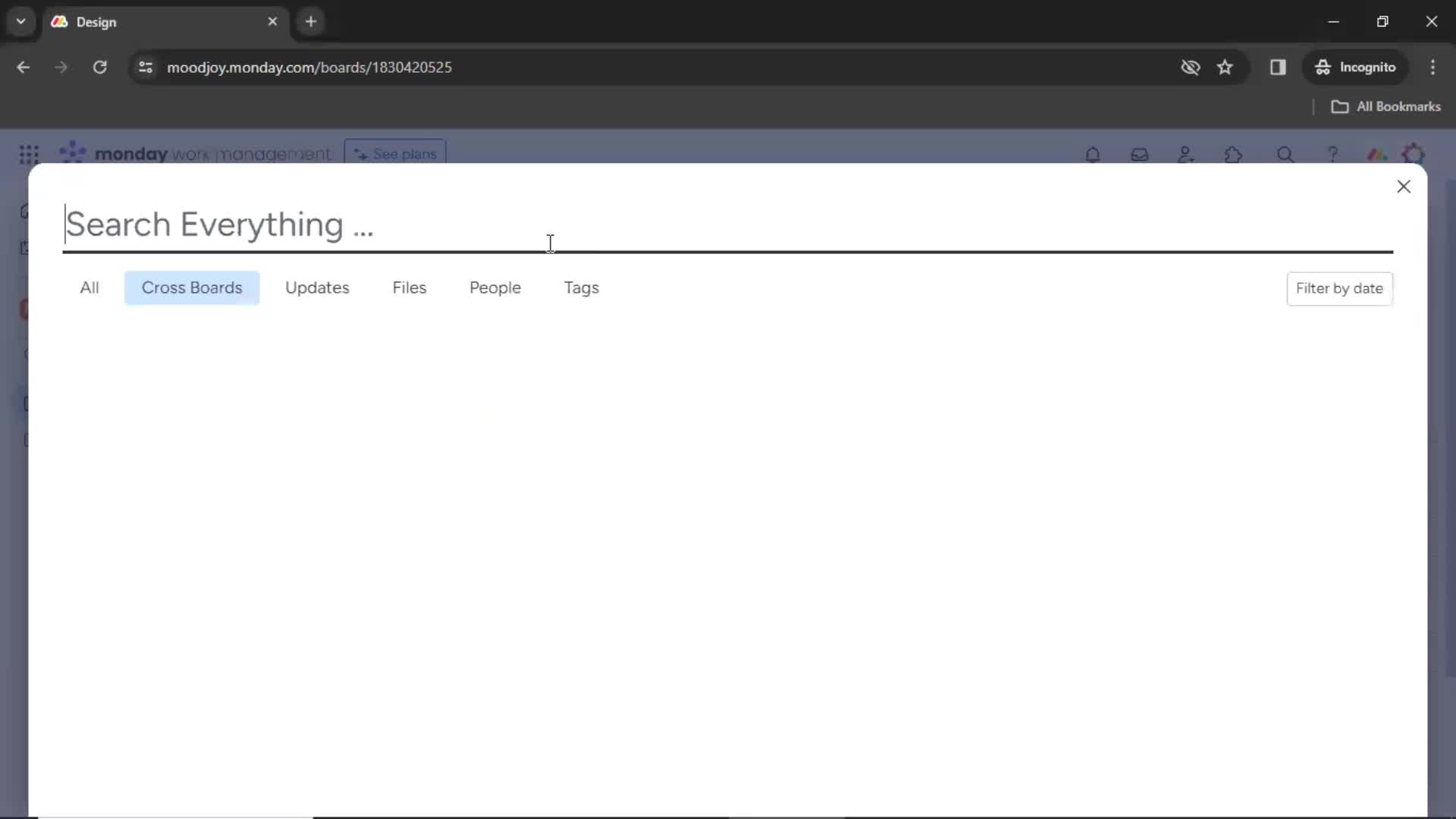Click the notifications bell icon
The height and width of the screenshot is (819, 1456).
(x=1092, y=154)
